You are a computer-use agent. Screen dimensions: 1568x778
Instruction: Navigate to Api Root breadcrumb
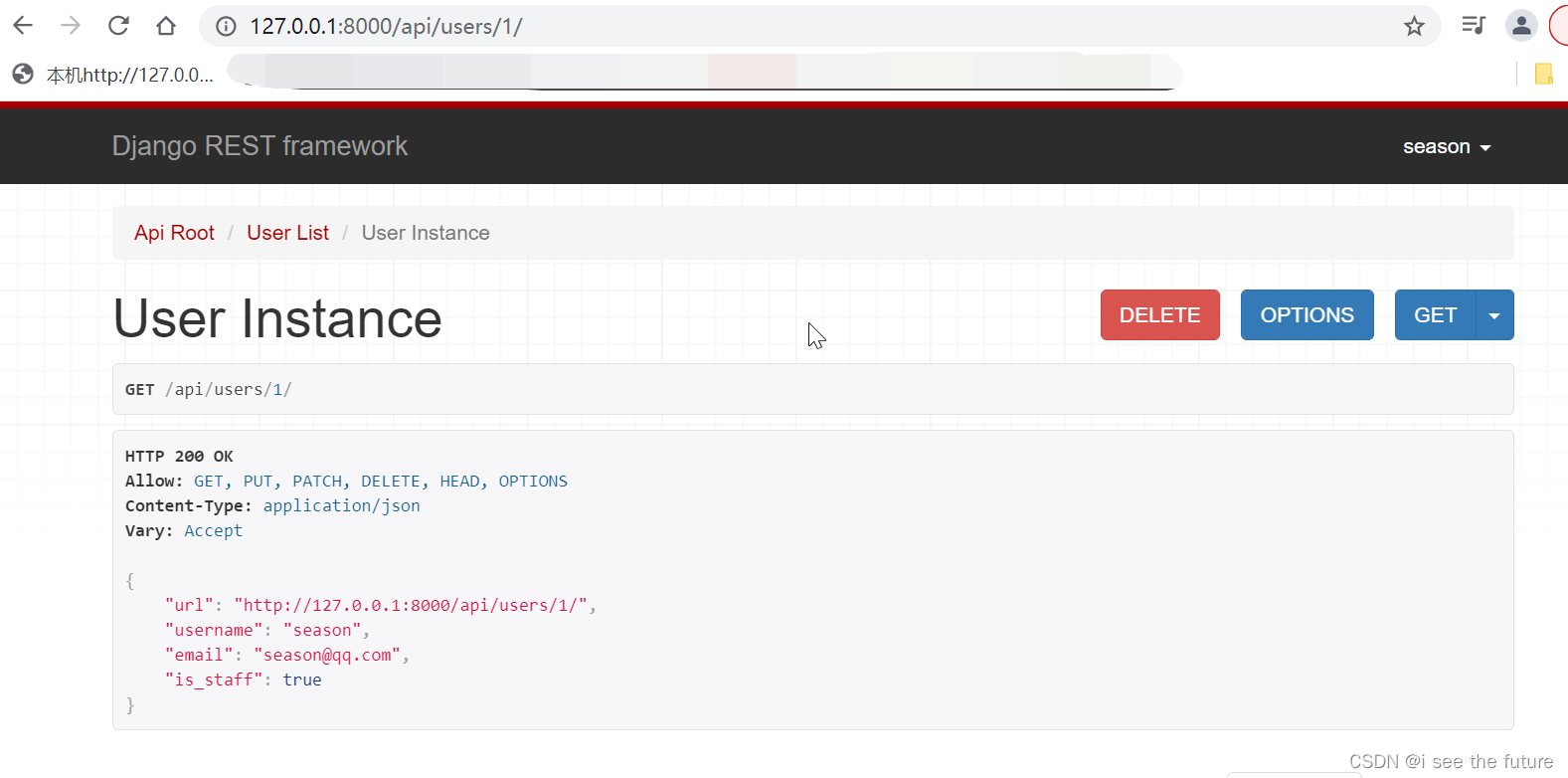tap(174, 233)
